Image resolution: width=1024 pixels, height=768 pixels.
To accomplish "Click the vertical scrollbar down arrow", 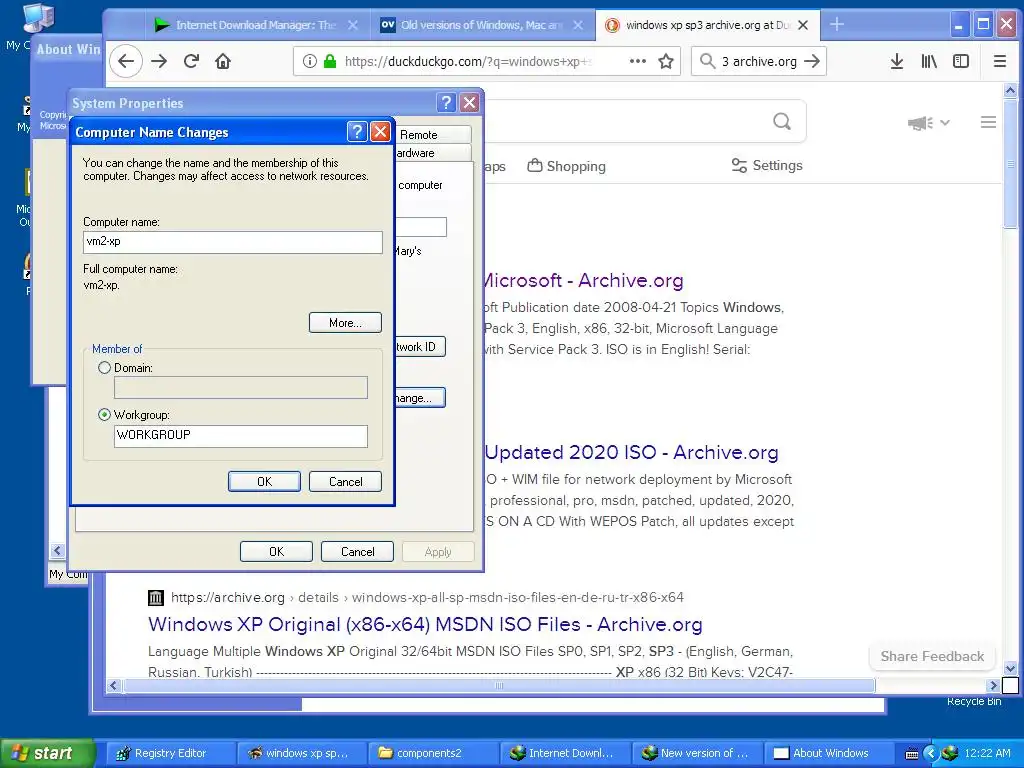I will (1010, 668).
